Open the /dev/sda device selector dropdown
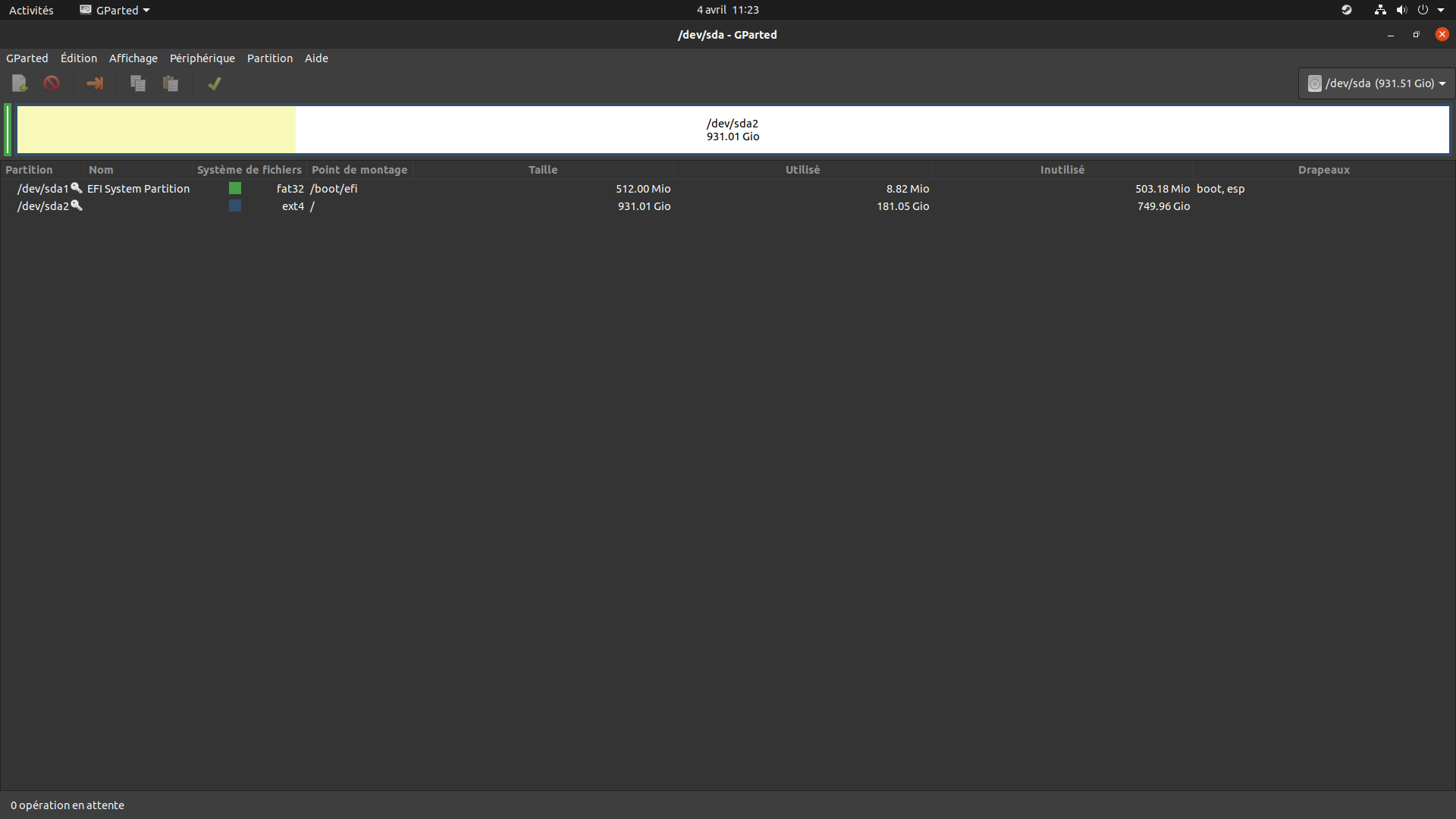The height and width of the screenshot is (819, 1456). click(1376, 83)
